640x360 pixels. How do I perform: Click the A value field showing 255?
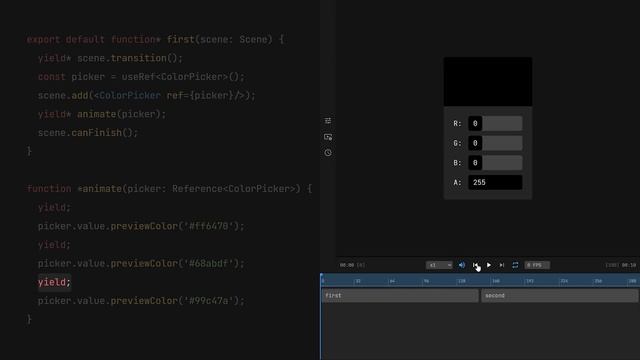click(x=495, y=182)
